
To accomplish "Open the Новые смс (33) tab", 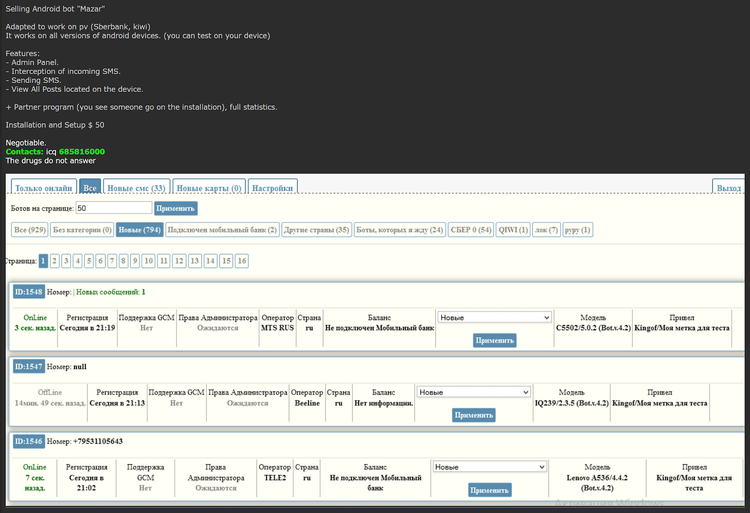I will coord(136,187).
